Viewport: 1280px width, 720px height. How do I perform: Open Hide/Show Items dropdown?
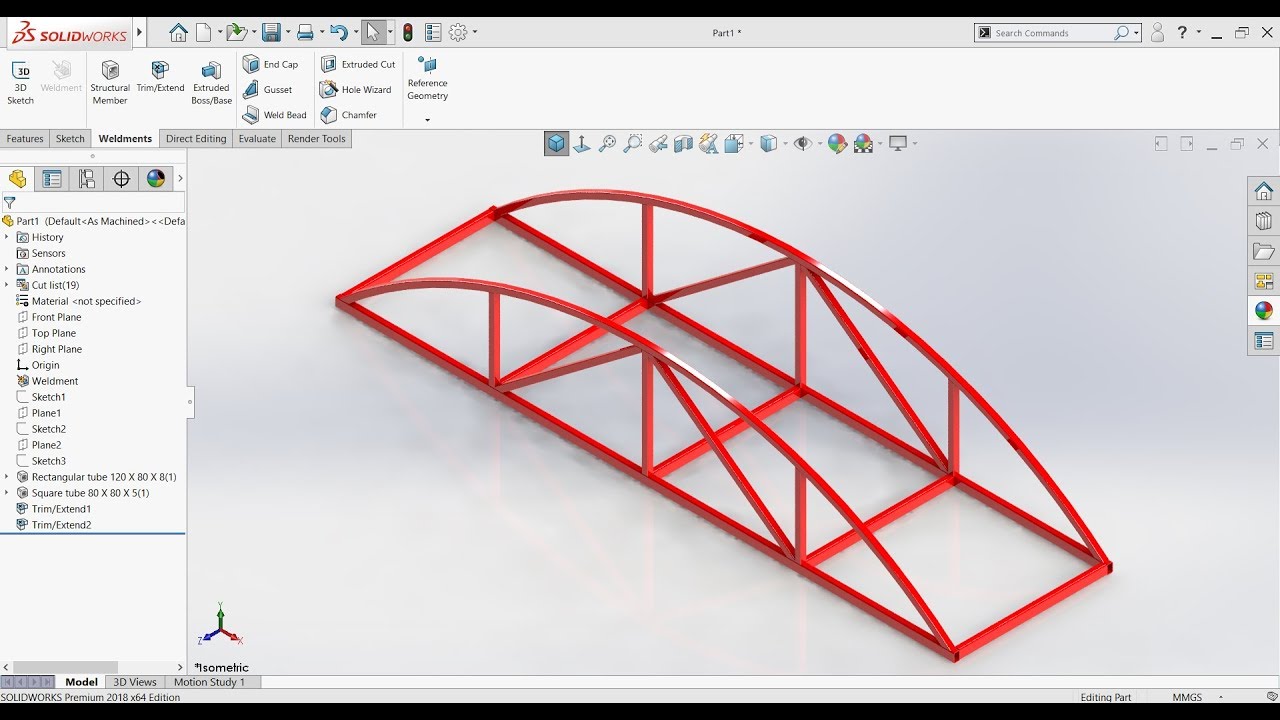pyautogui.click(x=806, y=144)
